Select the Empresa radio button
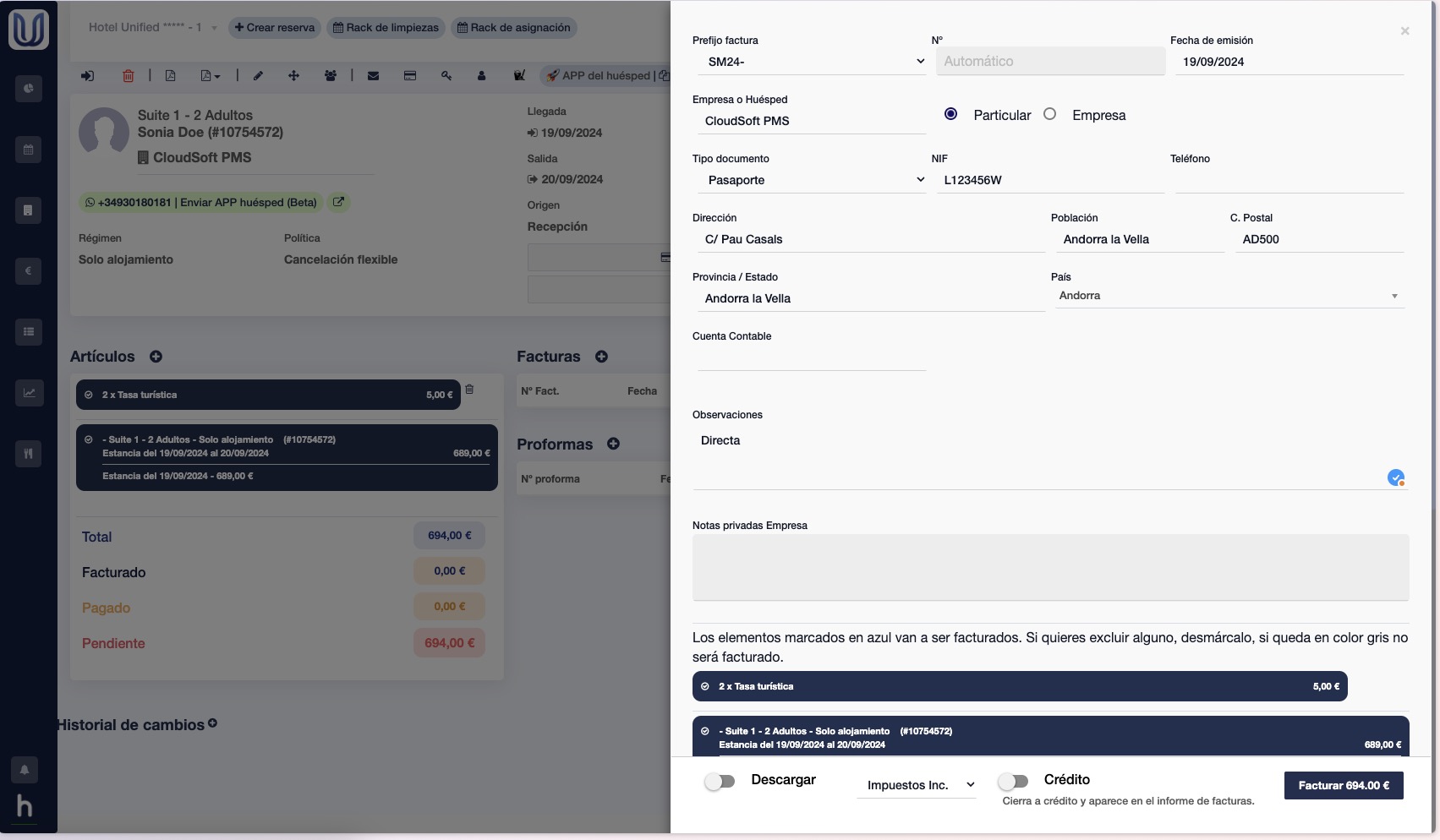The image size is (1440, 840). click(1050, 114)
